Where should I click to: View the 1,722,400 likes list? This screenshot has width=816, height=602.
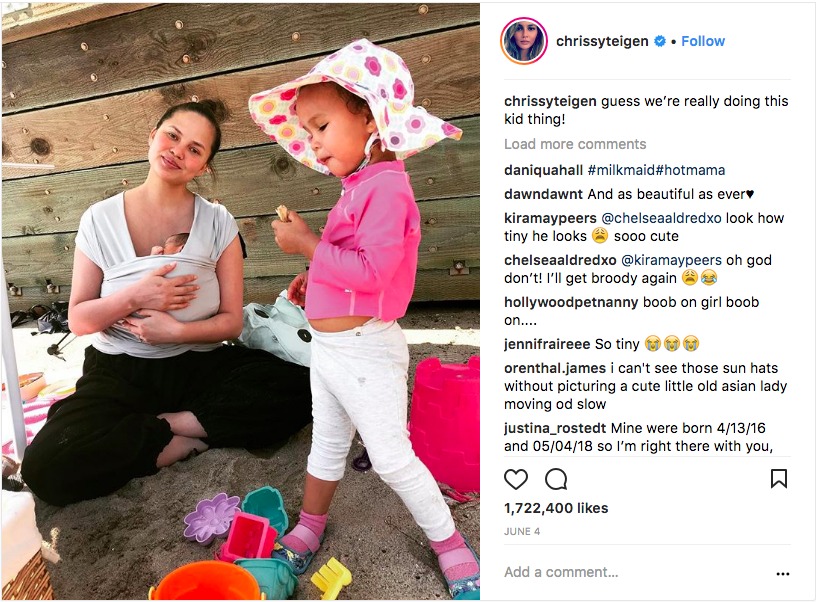556,508
